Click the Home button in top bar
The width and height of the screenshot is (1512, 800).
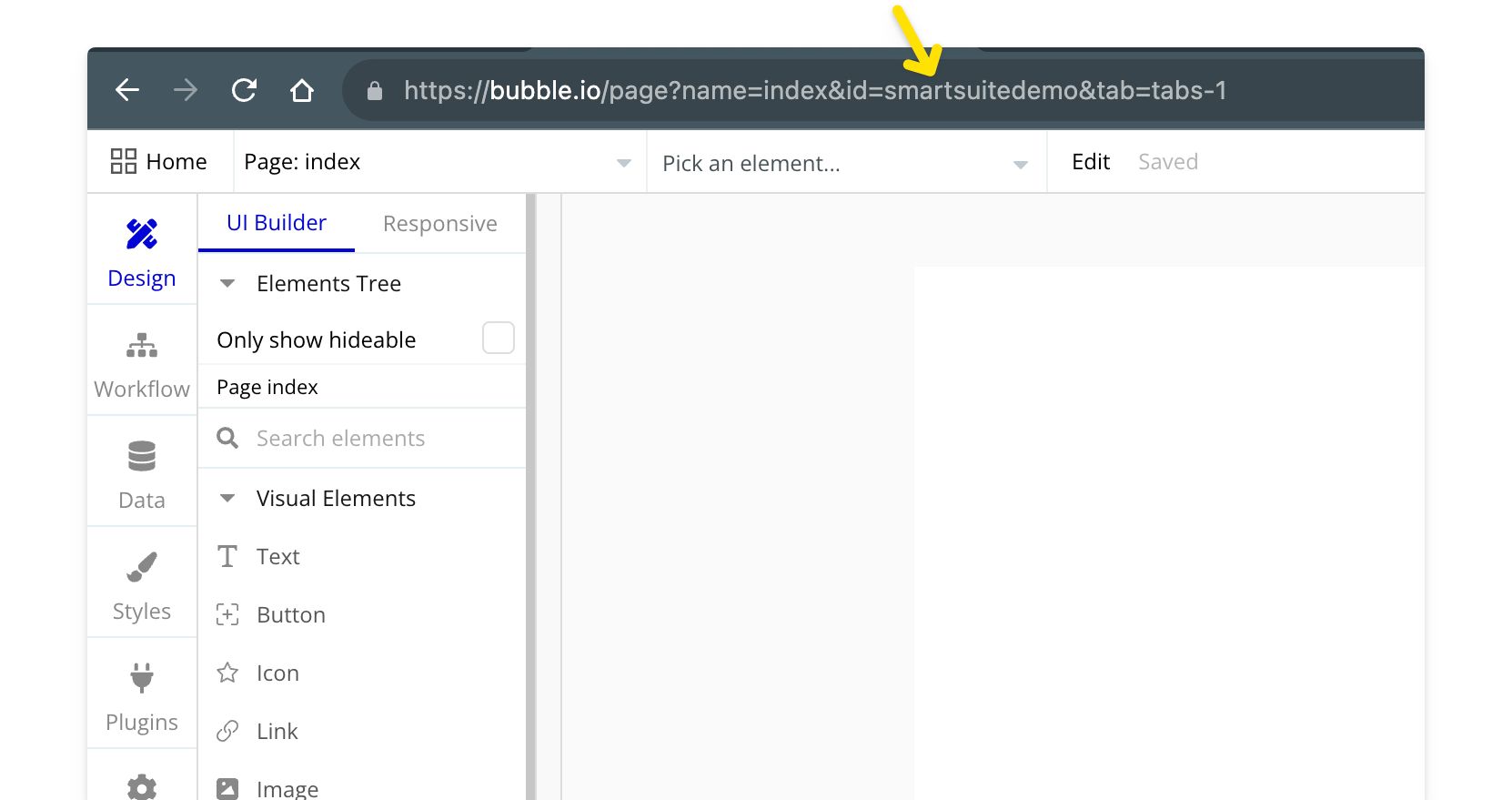(159, 162)
